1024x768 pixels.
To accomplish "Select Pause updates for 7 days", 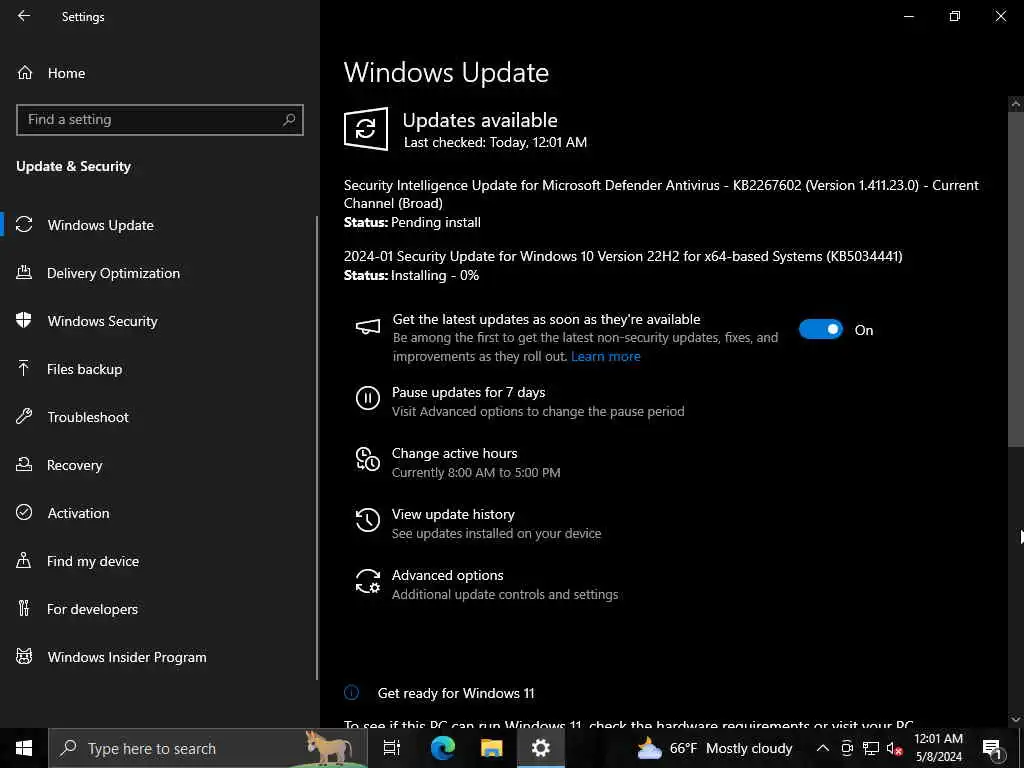I will coord(468,392).
